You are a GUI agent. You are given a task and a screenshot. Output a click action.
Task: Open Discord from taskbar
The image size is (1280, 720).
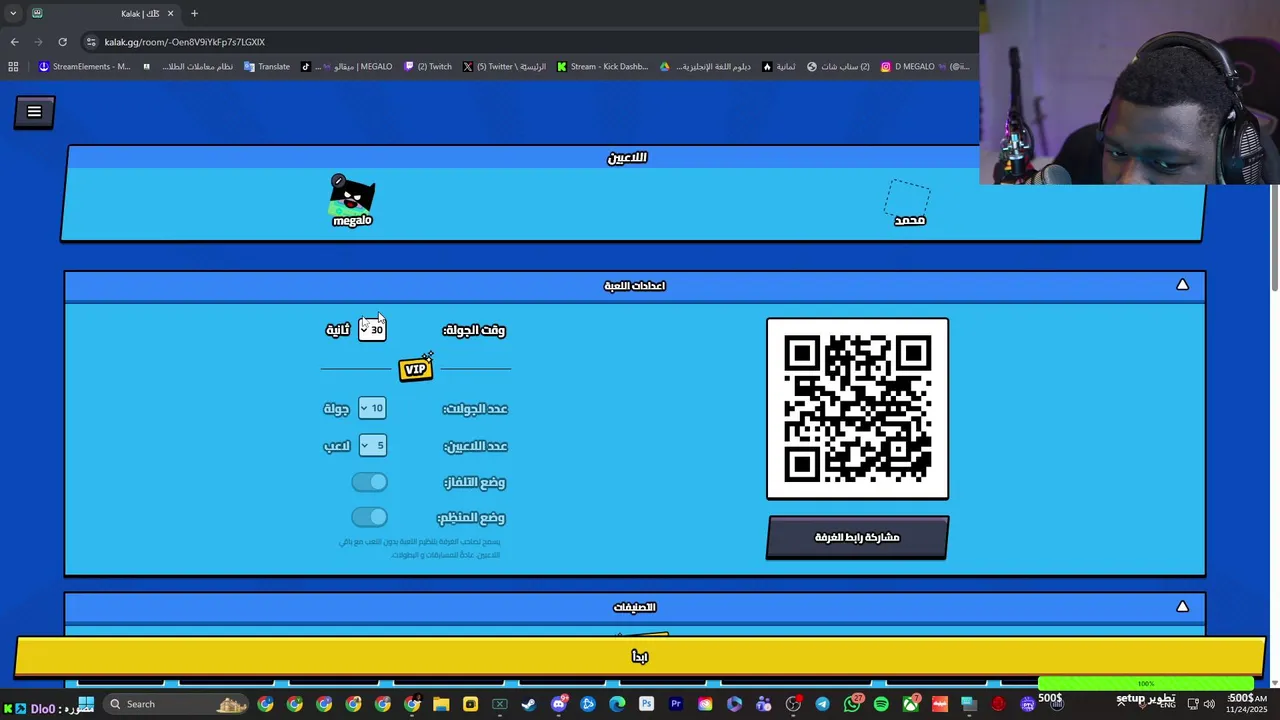tap(558, 704)
